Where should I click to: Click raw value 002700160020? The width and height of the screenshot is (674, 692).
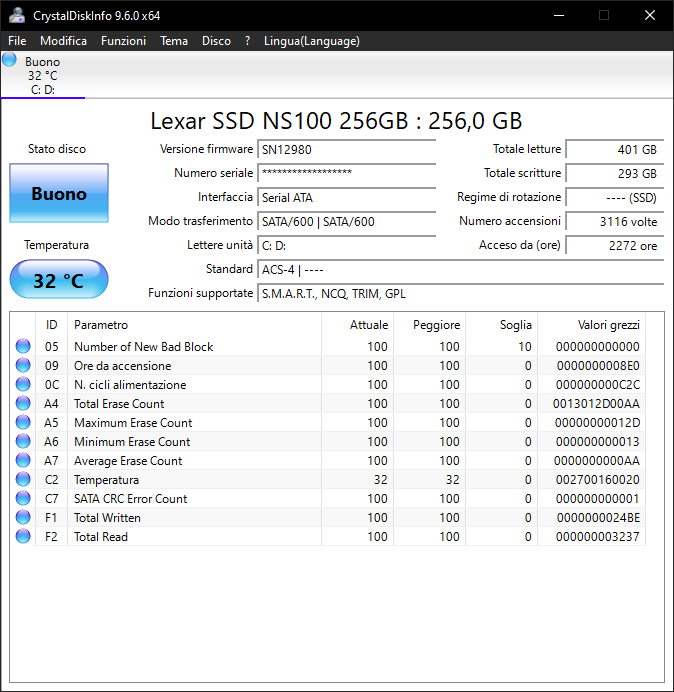click(598, 479)
